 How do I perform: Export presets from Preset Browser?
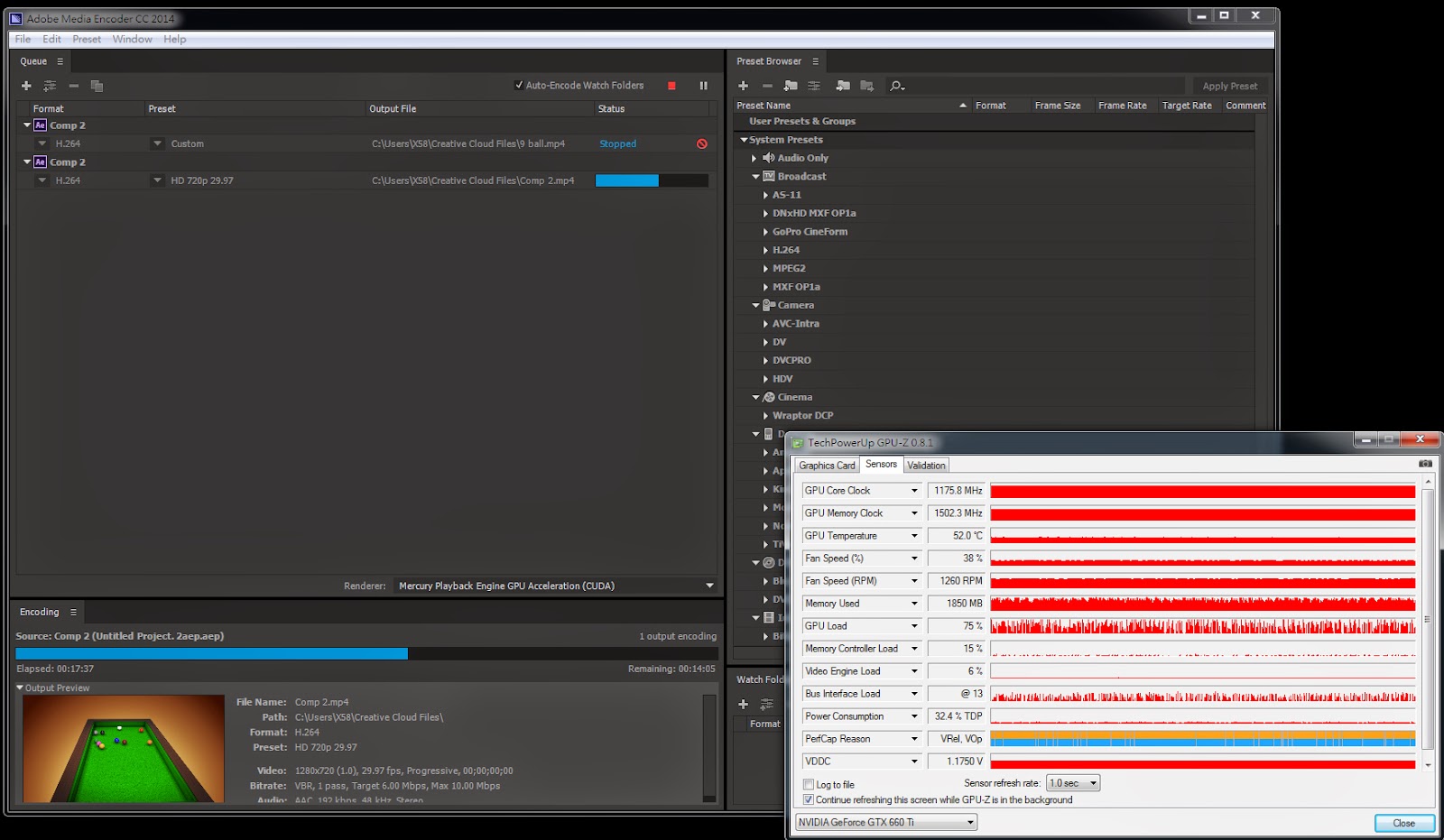(x=867, y=86)
